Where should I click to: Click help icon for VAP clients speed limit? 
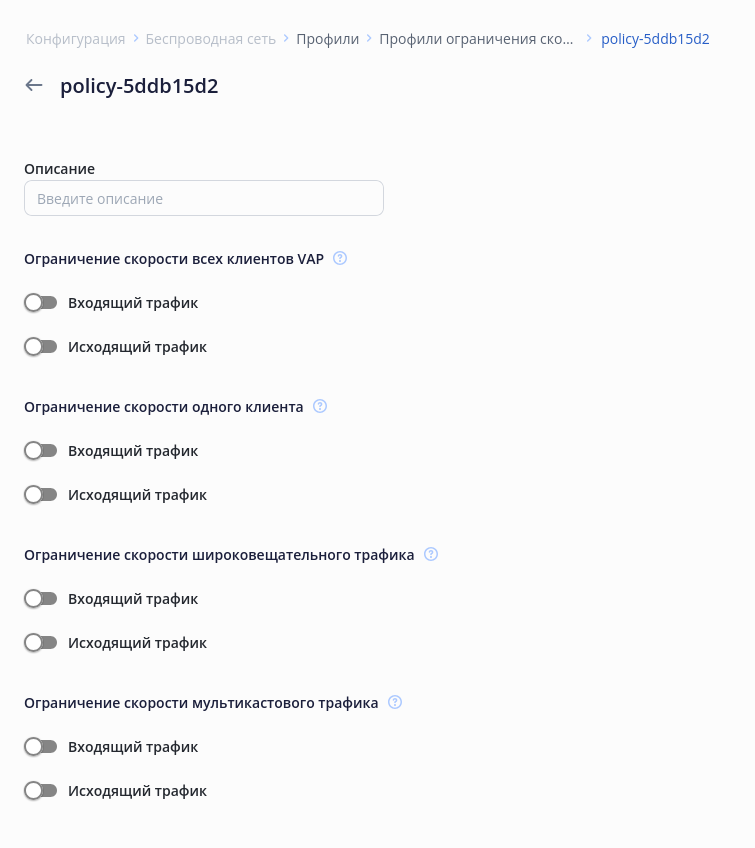point(340,258)
